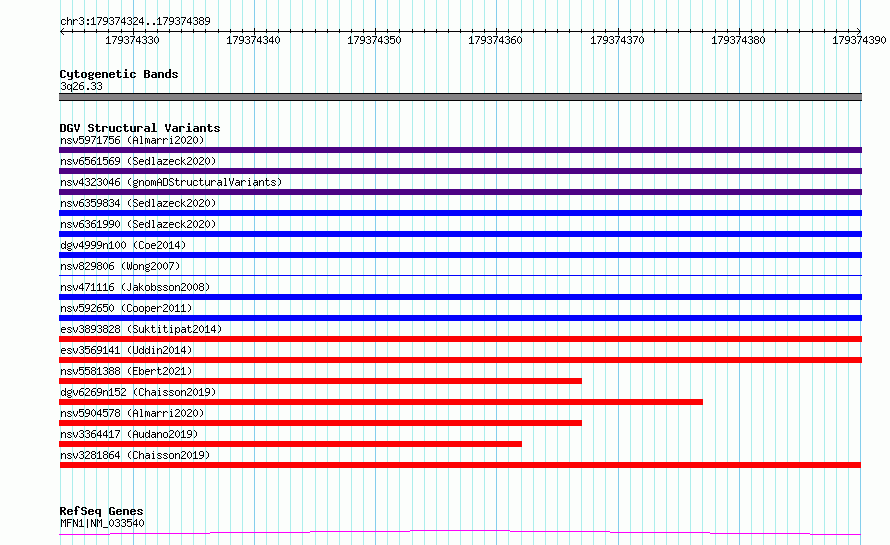Click nsv829806 (Wong2007) variant label
Viewport: 890px width, 545px height.
click(120, 266)
